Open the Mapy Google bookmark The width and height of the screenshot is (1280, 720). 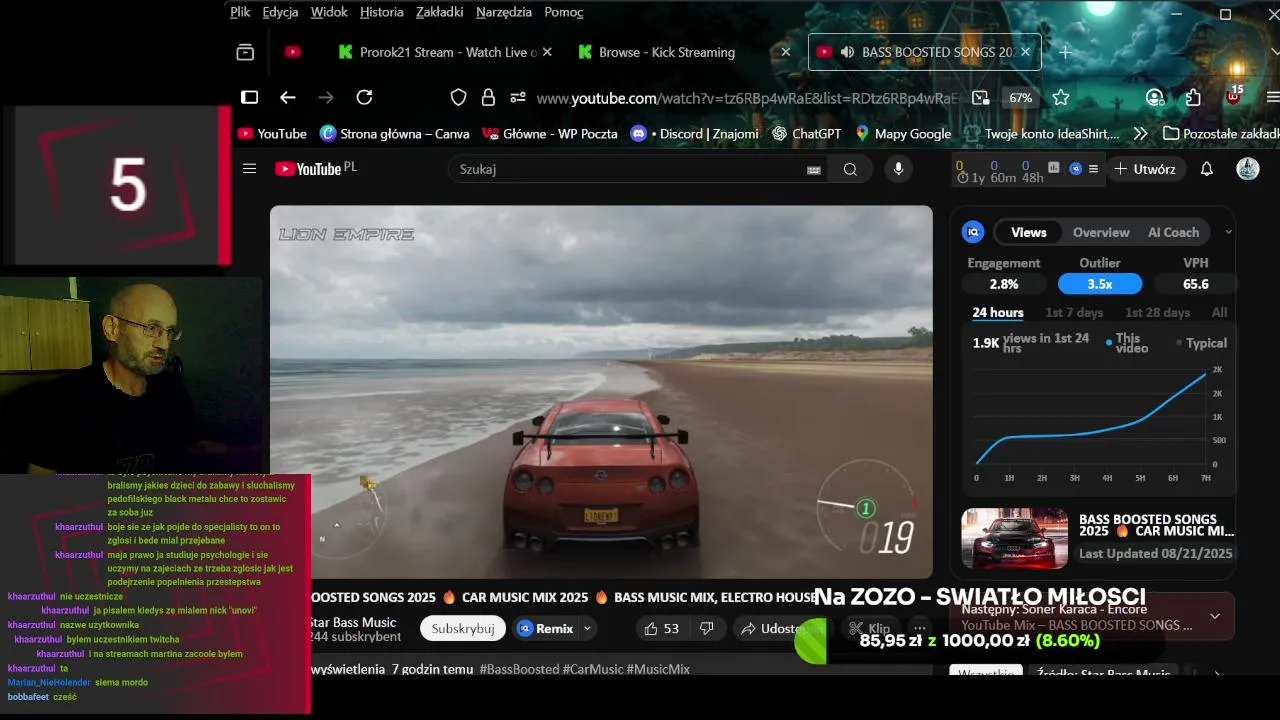tap(904, 133)
